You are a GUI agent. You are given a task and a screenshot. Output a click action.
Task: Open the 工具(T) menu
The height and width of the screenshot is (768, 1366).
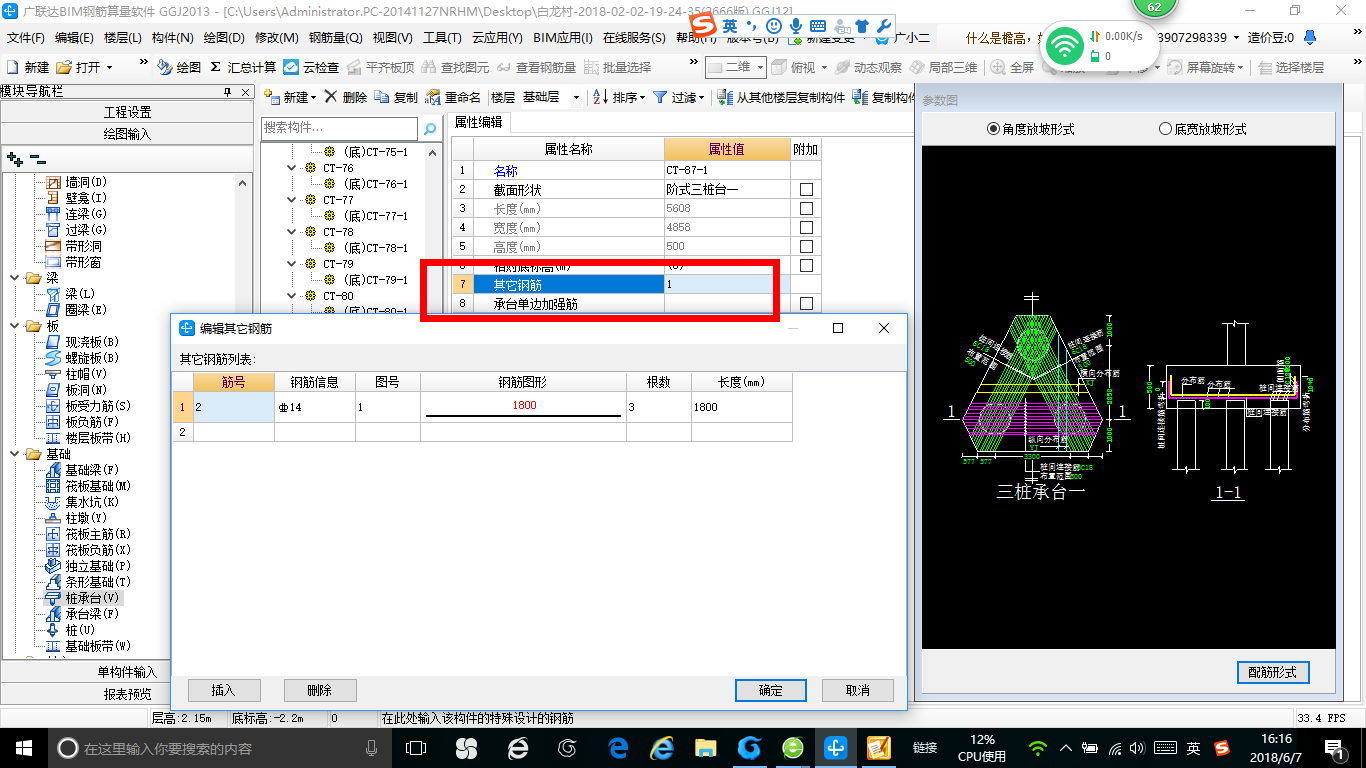pos(442,38)
